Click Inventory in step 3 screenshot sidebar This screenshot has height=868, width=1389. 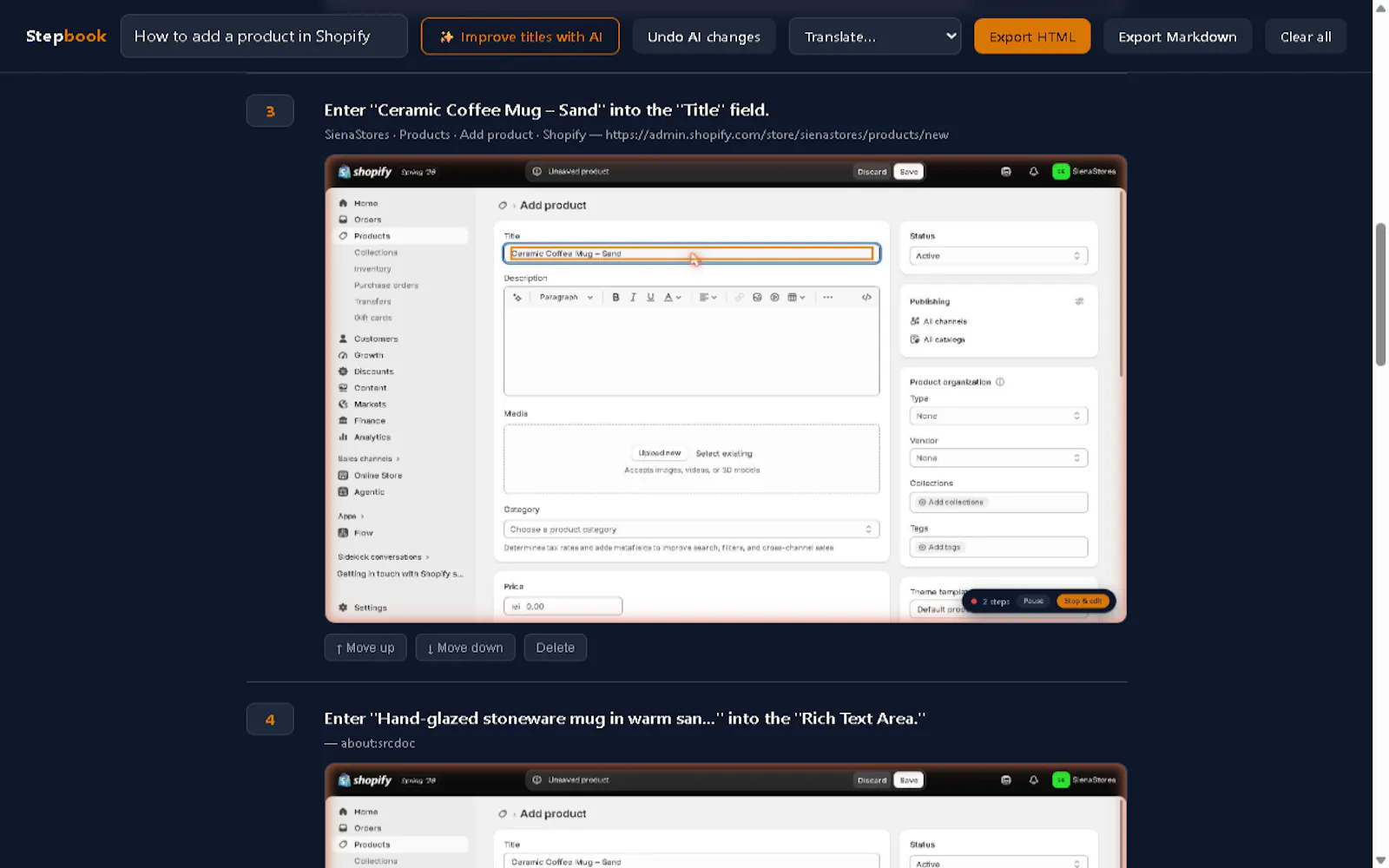372,269
